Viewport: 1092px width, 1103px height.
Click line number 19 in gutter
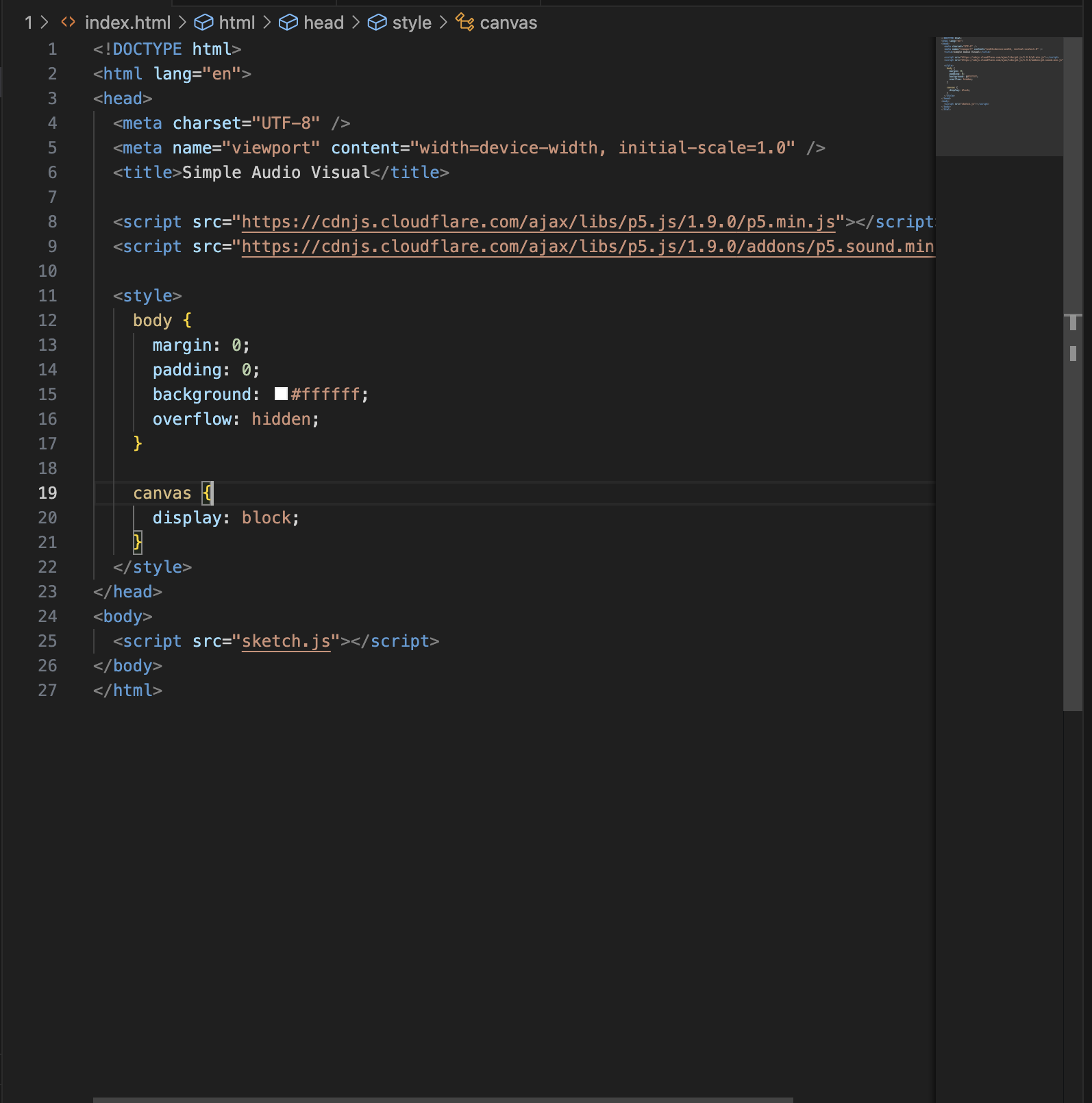[x=47, y=493]
